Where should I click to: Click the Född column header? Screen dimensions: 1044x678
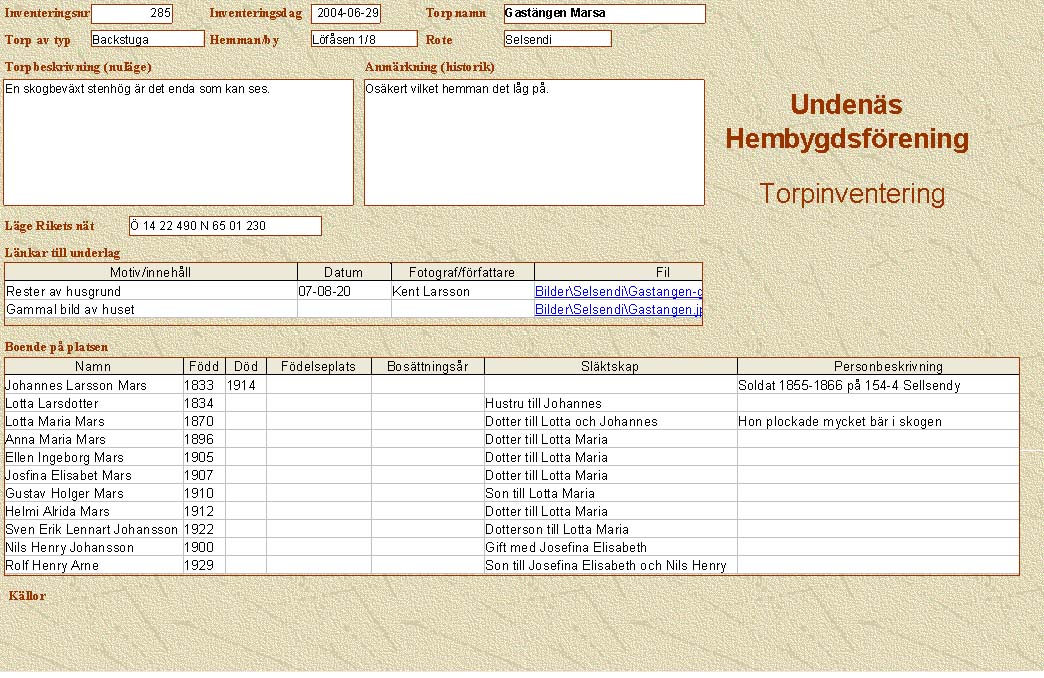pyautogui.click(x=204, y=367)
